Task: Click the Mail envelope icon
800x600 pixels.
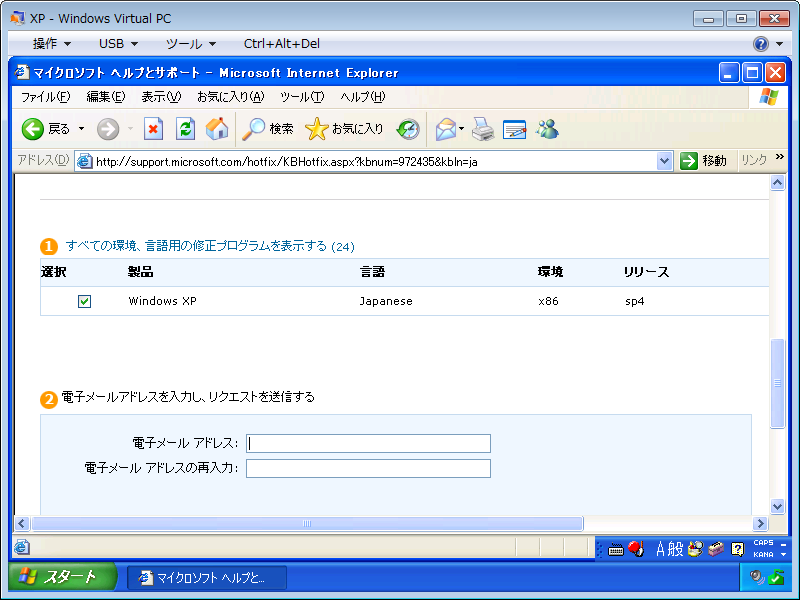Action: 445,129
